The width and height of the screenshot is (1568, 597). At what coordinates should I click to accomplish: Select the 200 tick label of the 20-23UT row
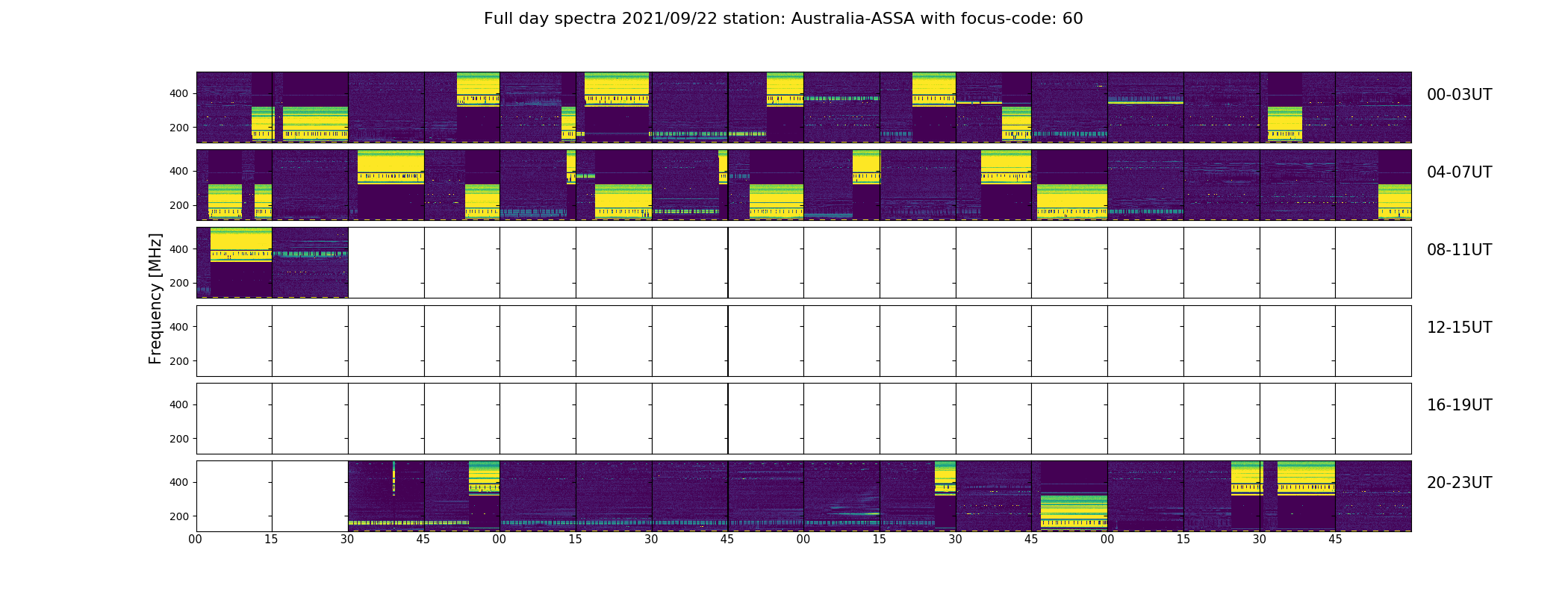pos(179,516)
